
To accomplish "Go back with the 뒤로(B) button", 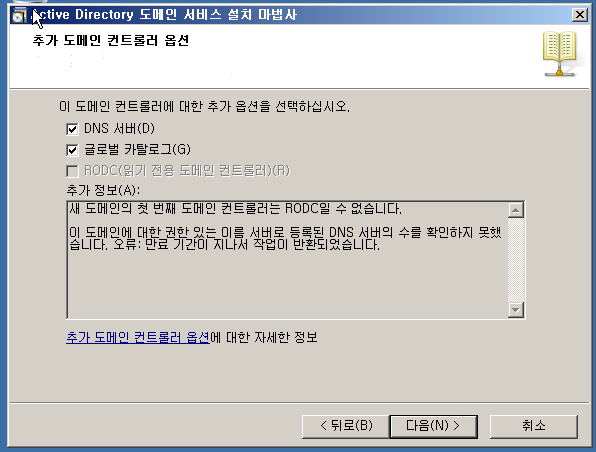I will 346,426.
